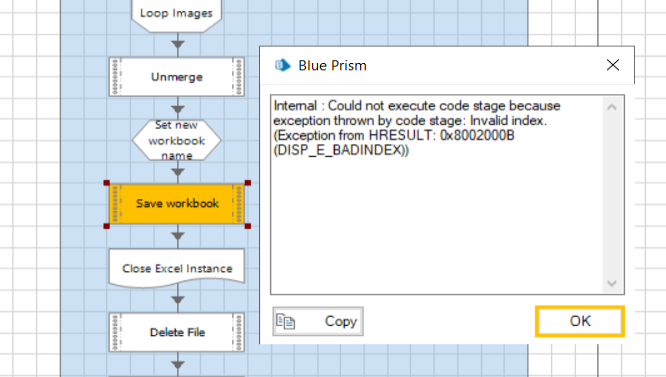
Task: Select the Set new workbook name calculation stage
Action: 177,140
